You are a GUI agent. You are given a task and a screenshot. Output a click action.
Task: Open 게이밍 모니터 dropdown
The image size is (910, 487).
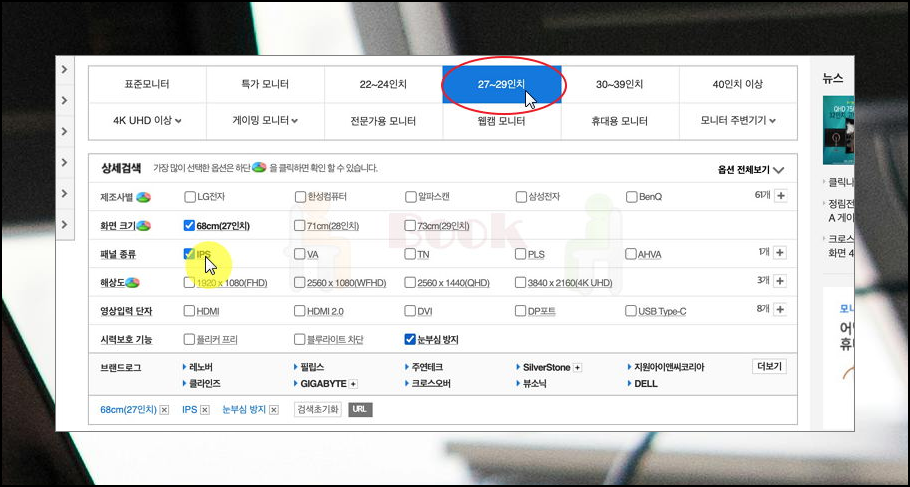265,121
